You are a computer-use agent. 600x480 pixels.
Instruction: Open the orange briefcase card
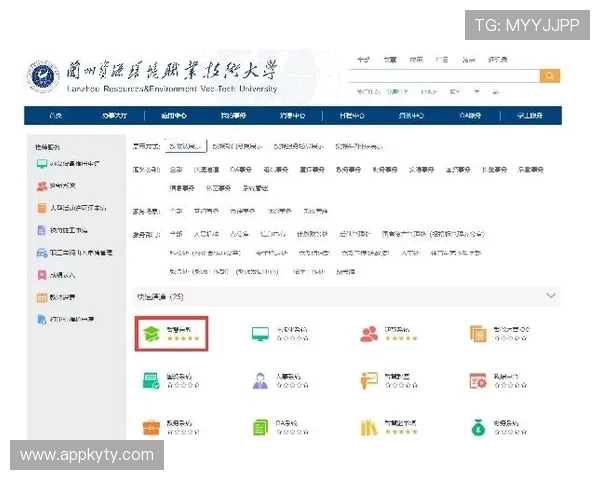pyautogui.click(x=171, y=428)
